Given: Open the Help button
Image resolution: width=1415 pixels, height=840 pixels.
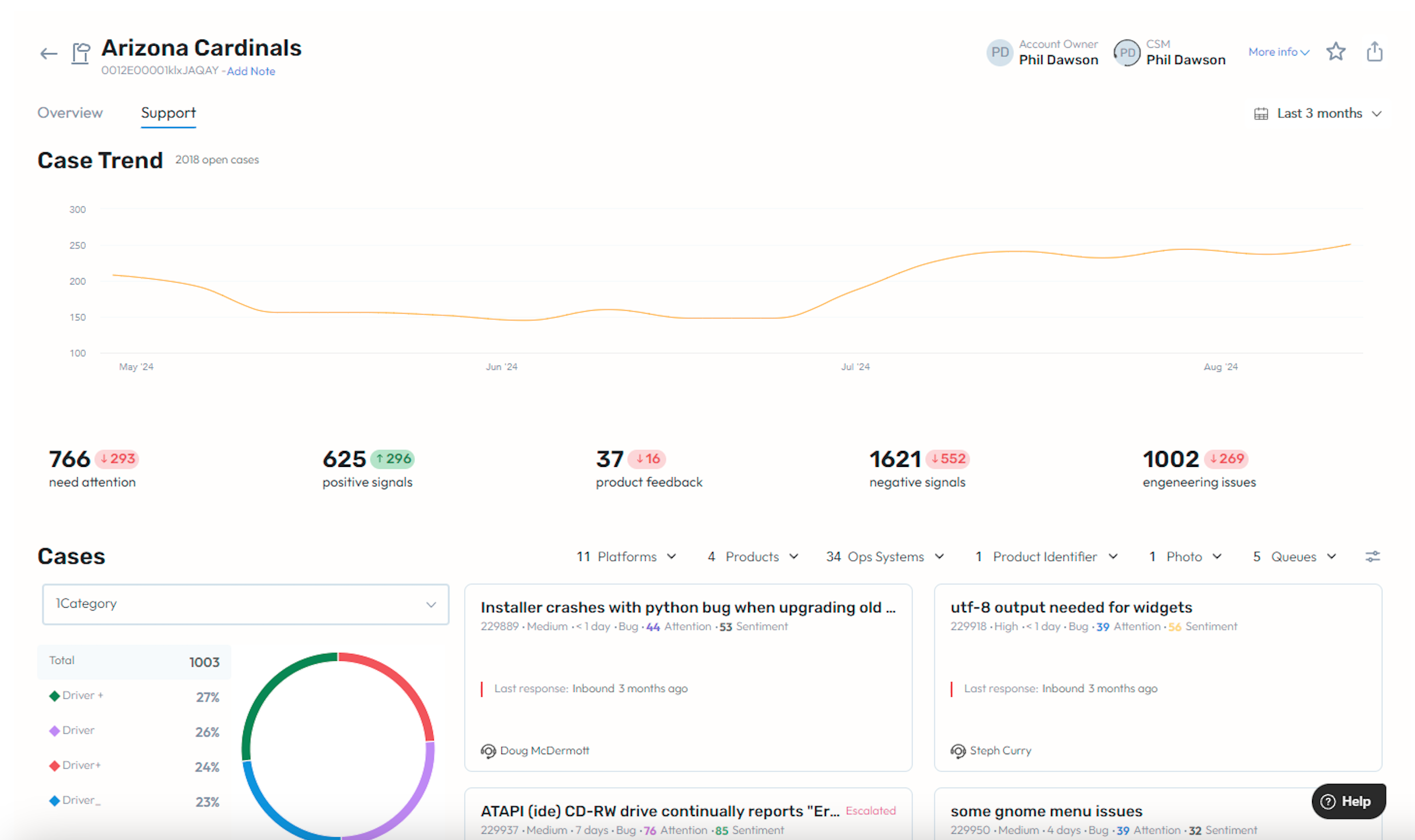Looking at the screenshot, I should click(1348, 801).
